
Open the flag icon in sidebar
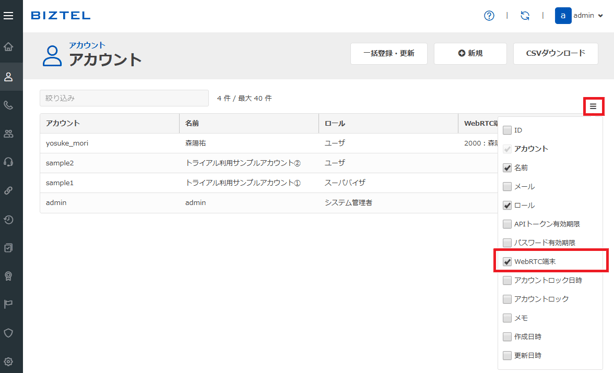8,304
